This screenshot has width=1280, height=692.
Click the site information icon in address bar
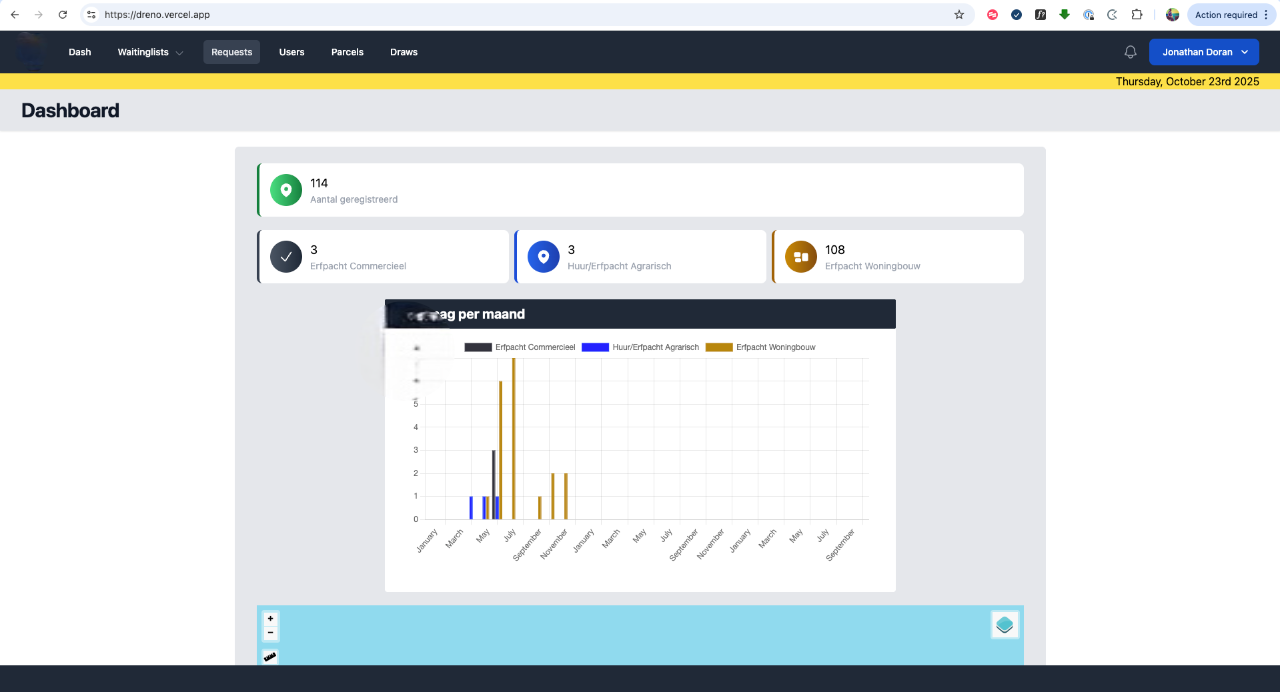pos(91,15)
